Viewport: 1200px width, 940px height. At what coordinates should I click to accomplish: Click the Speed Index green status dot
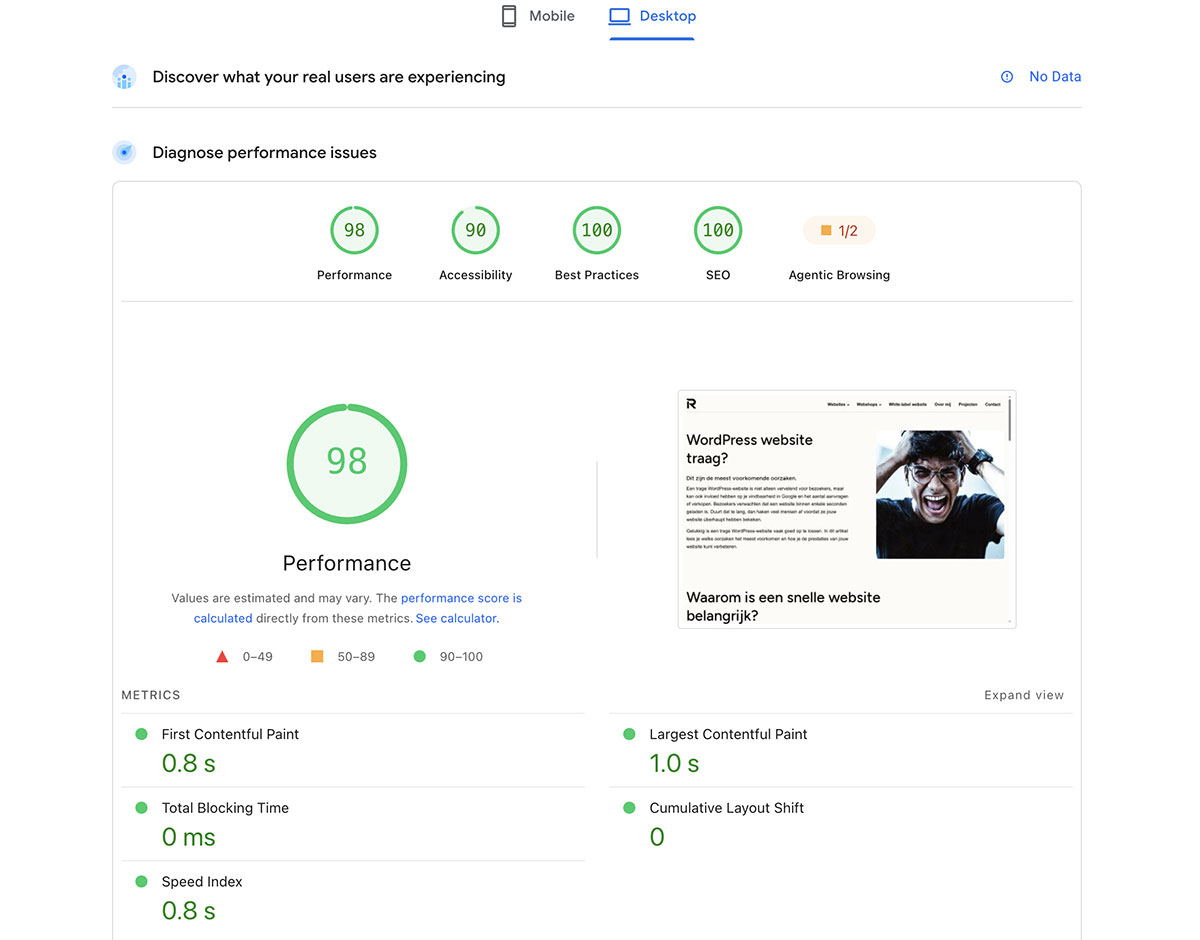pyautogui.click(x=141, y=882)
